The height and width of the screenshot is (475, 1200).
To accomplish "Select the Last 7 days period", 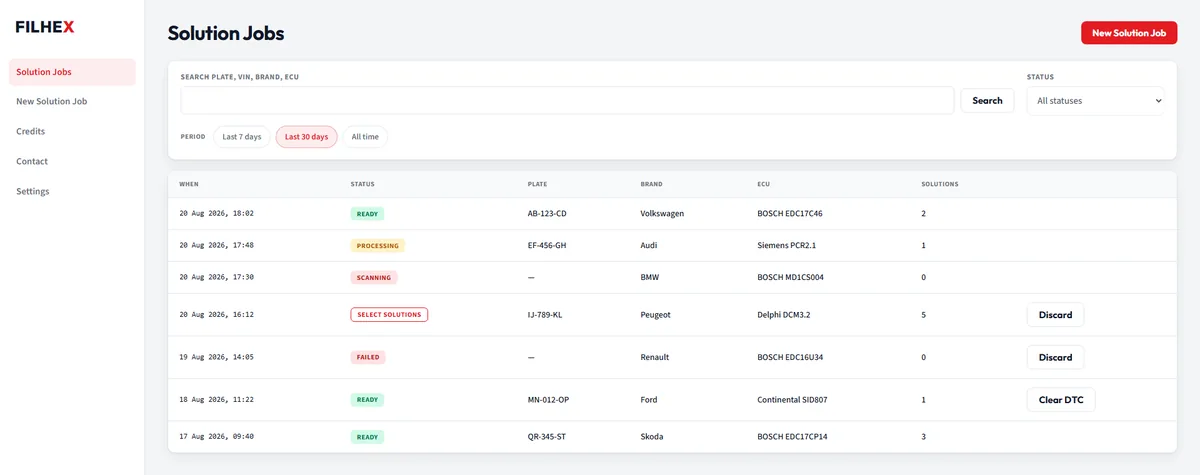I will pos(242,137).
